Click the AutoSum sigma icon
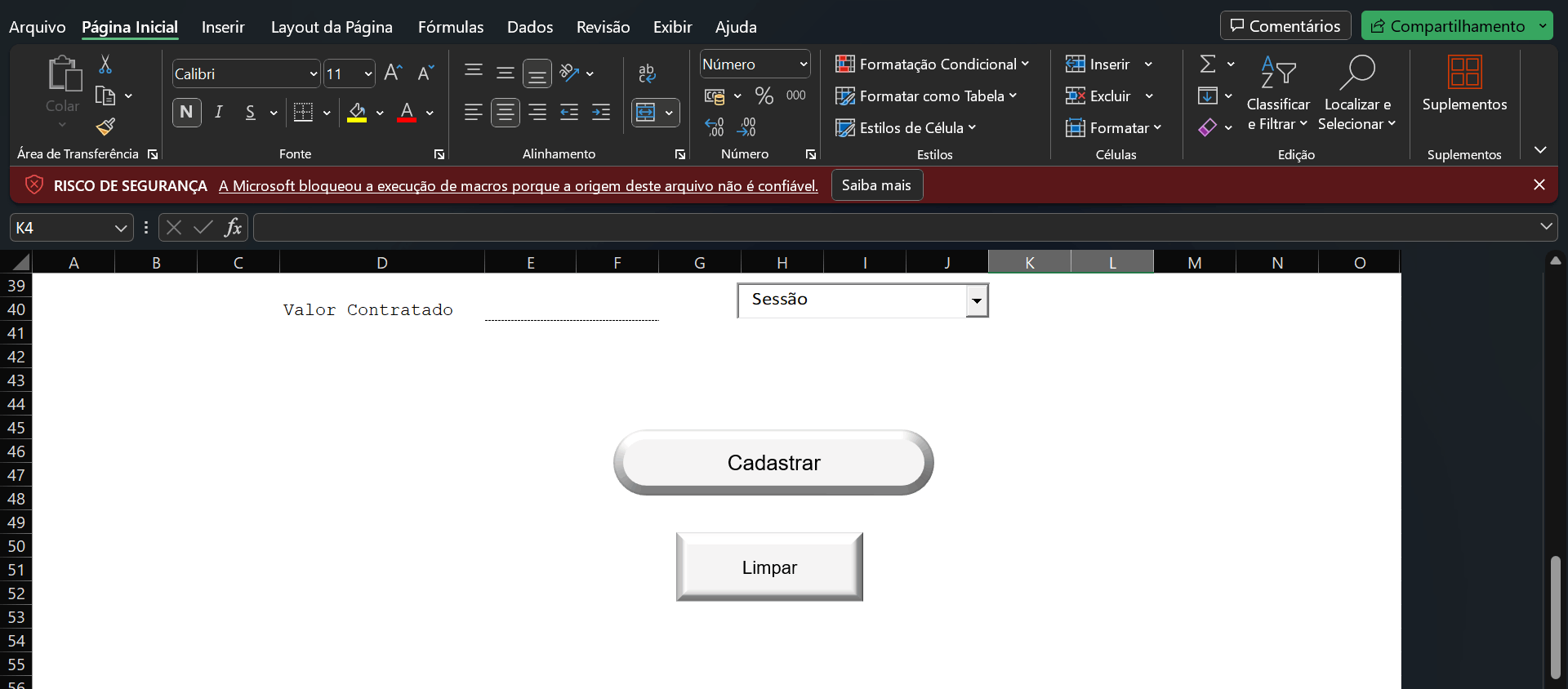 pos(1208,64)
